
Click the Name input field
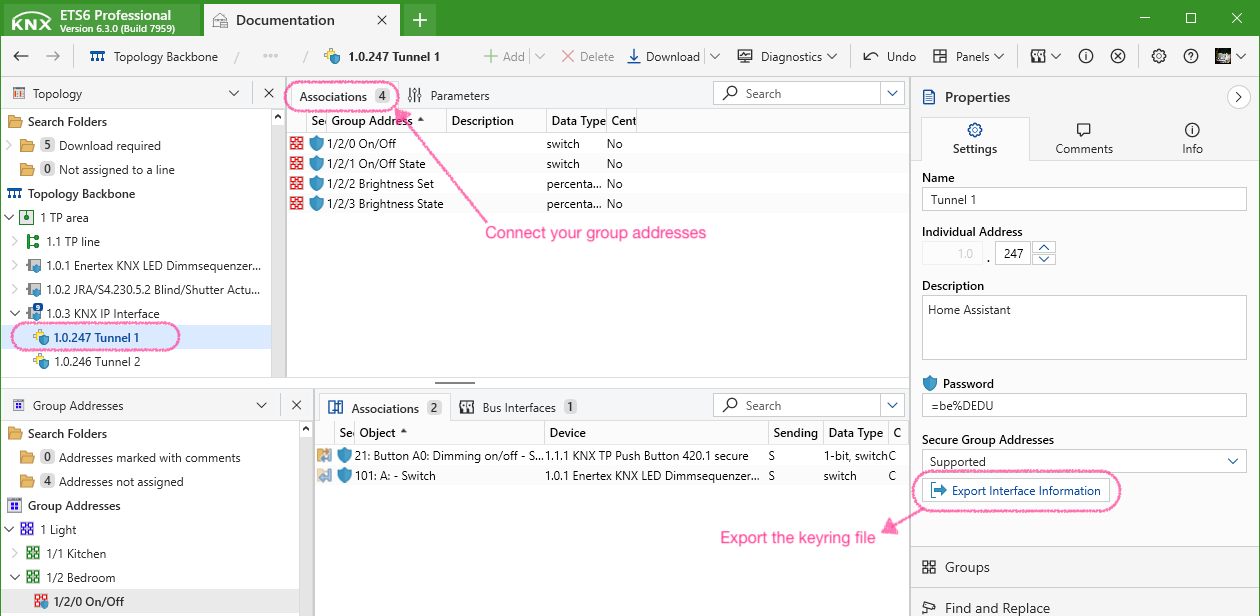click(x=1084, y=199)
